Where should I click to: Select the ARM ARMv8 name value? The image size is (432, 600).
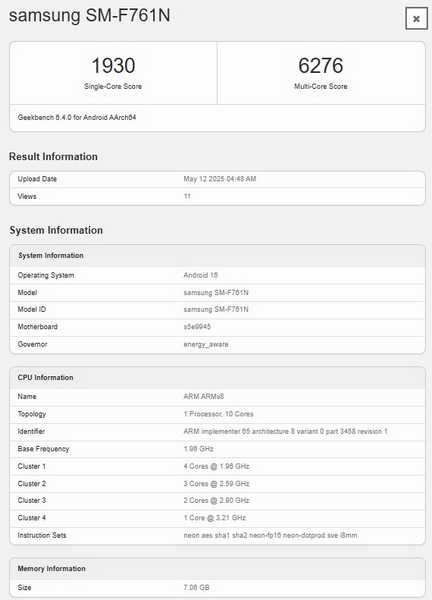(x=204, y=396)
